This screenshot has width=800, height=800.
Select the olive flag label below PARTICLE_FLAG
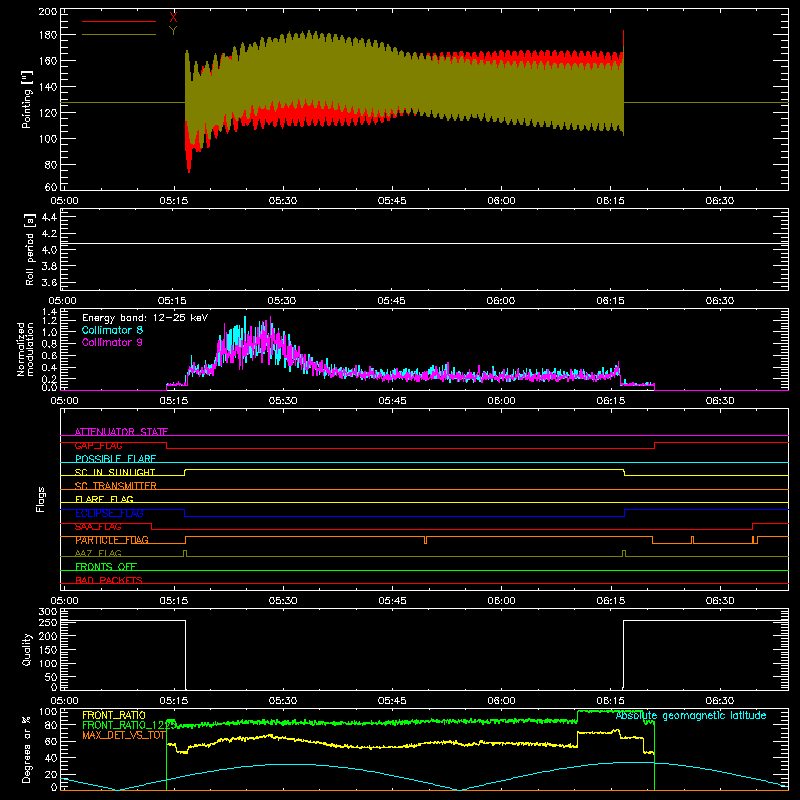pyautogui.click(x=98, y=553)
